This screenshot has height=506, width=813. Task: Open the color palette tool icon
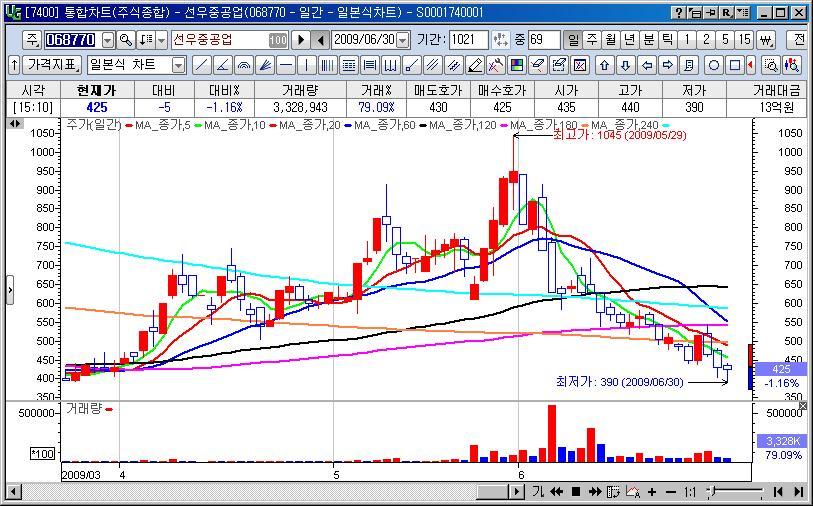coord(517,65)
